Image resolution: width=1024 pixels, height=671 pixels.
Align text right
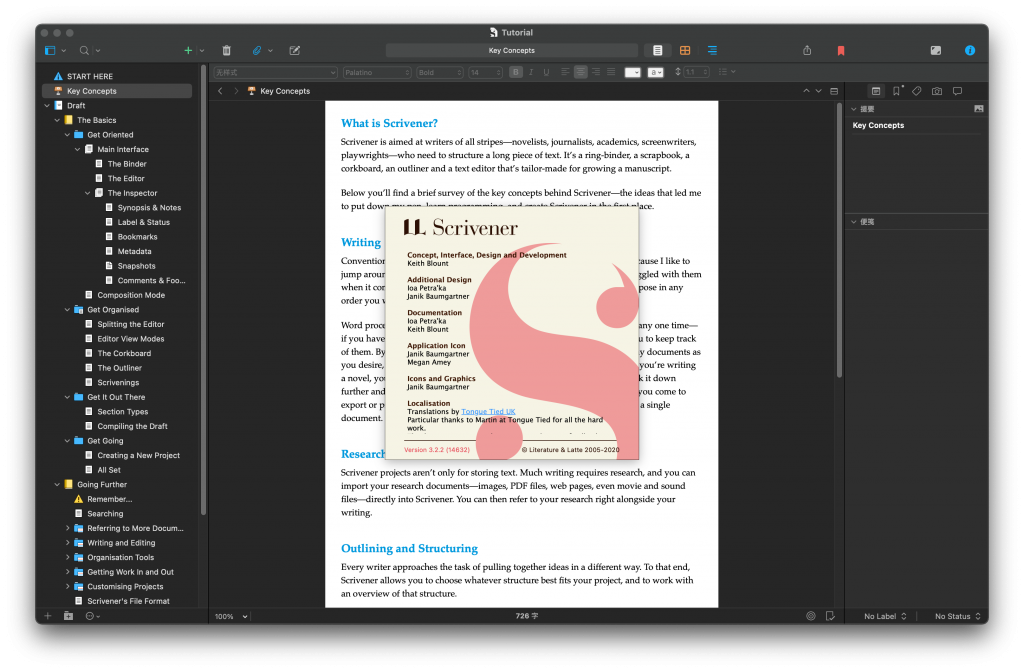tap(596, 73)
